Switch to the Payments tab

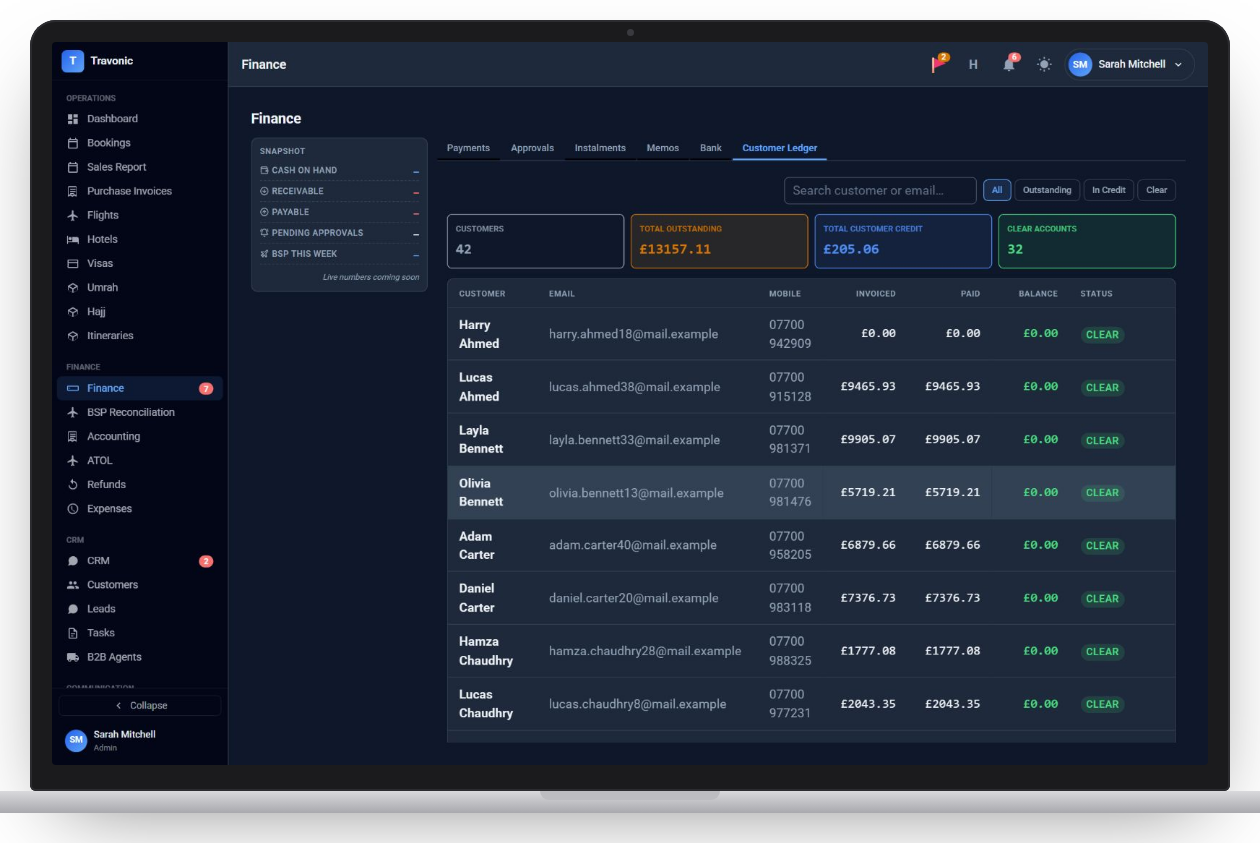(x=468, y=148)
